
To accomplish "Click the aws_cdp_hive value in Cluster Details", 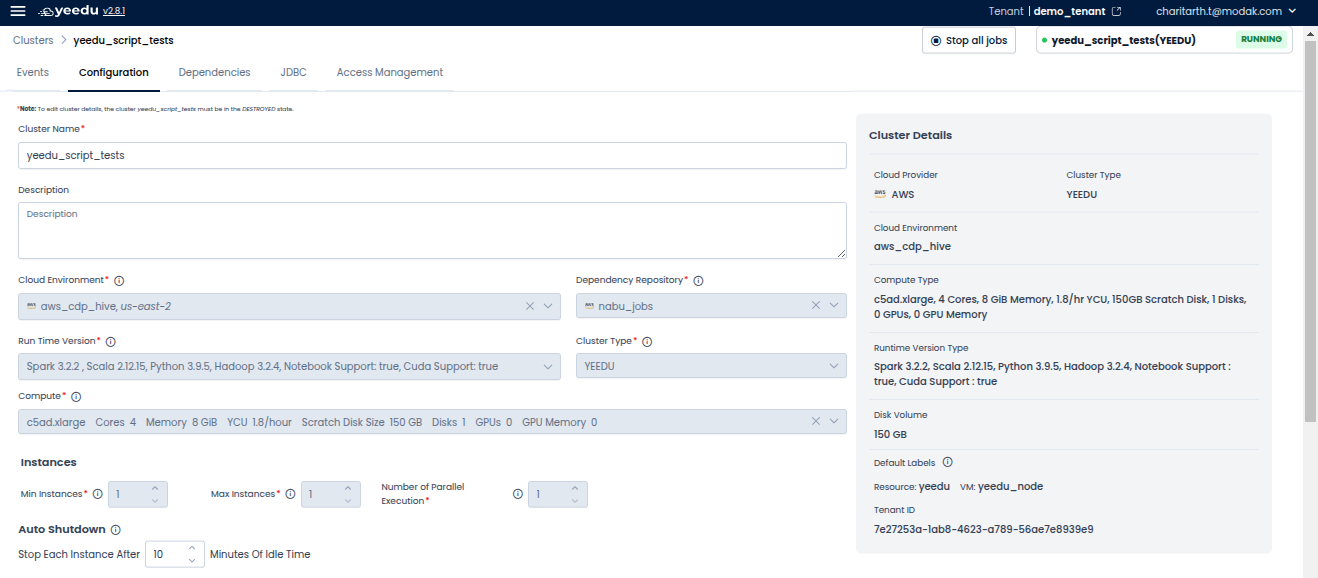I will 912,246.
